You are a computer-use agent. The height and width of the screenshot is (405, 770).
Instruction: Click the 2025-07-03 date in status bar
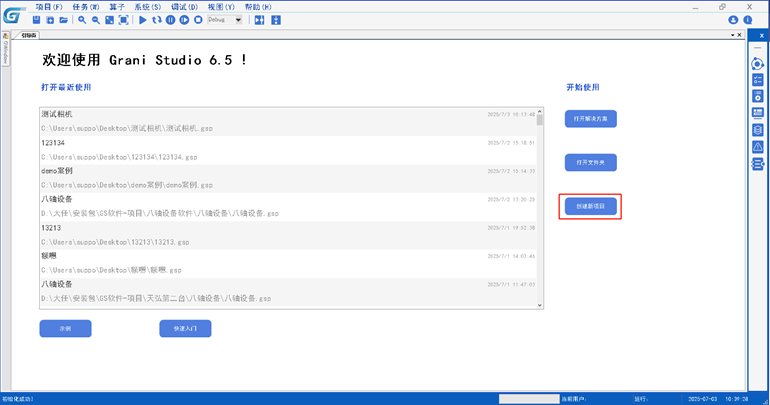click(702, 399)
